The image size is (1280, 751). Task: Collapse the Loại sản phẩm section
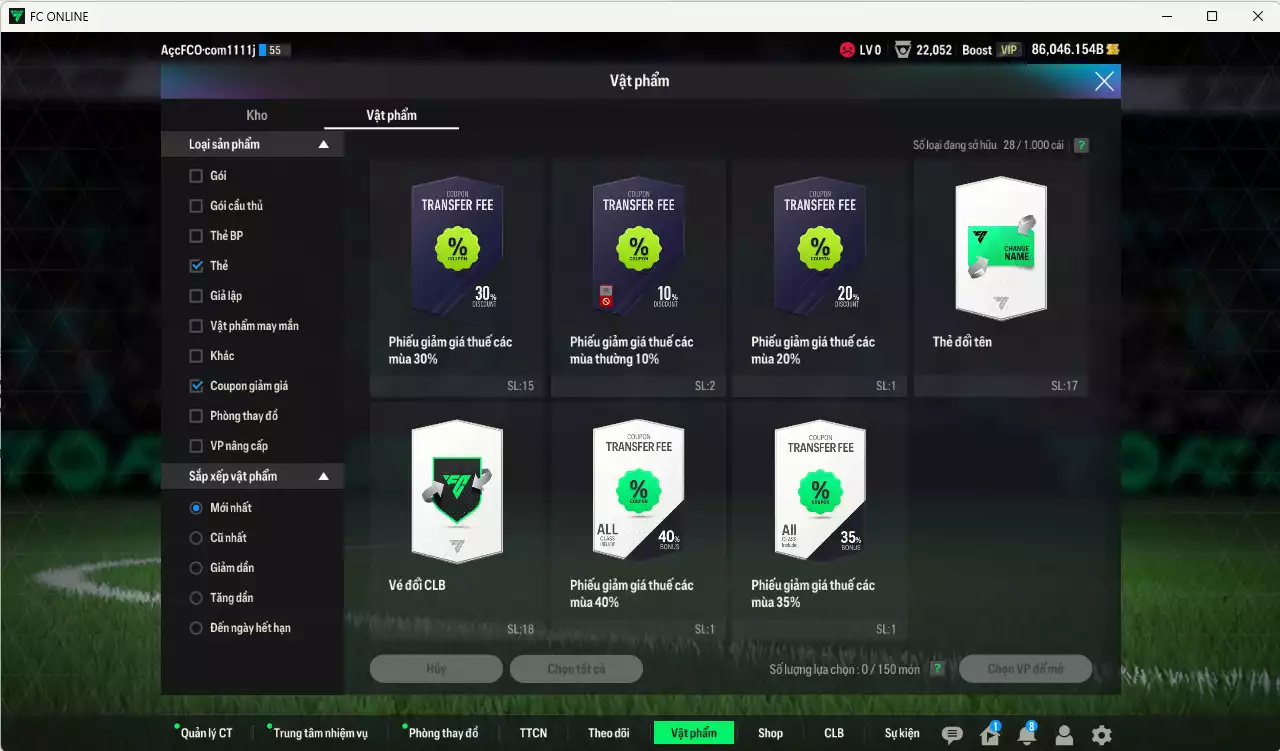(x=323, y=143)
